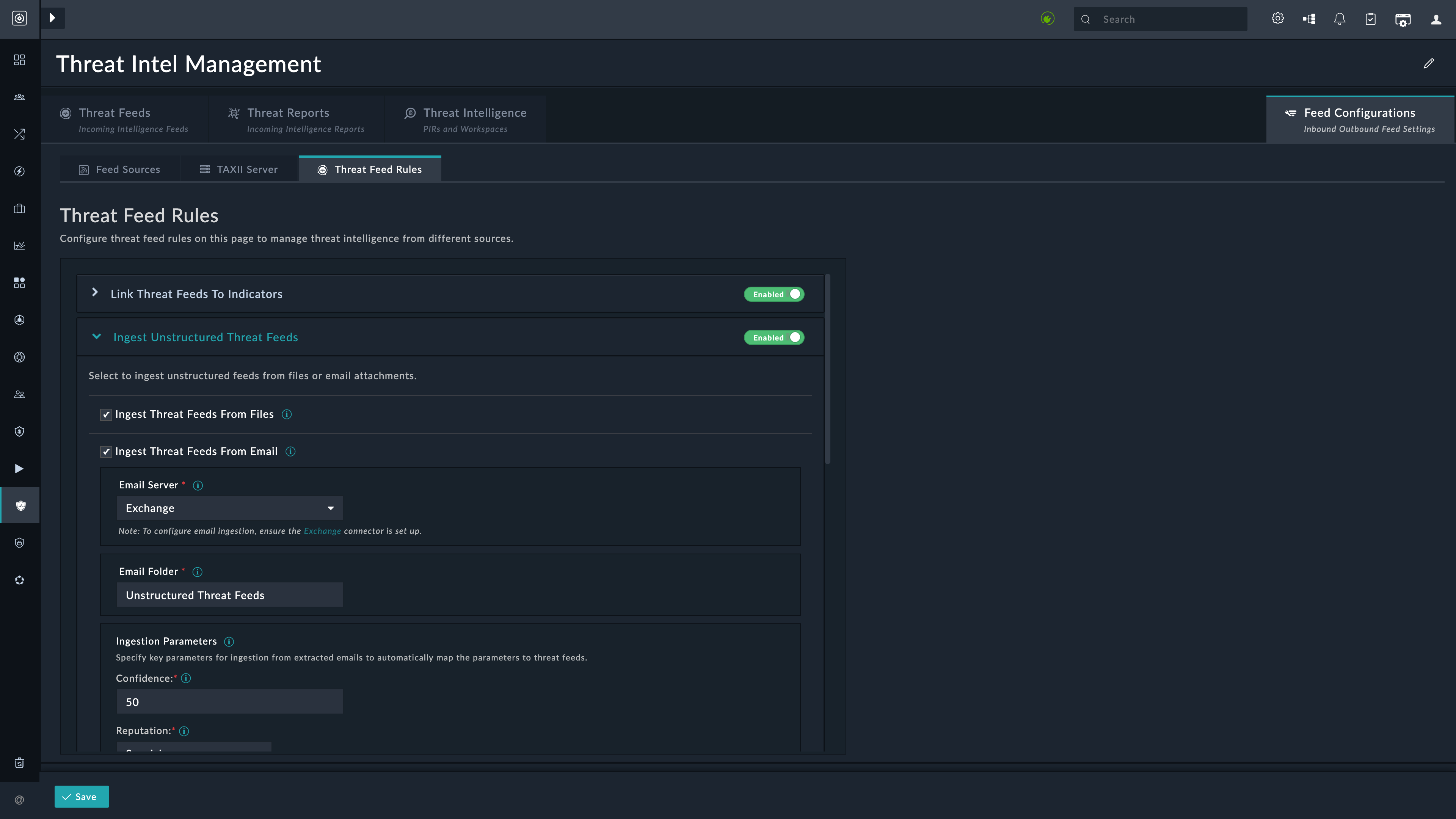1456x819 pixels.
Task: Follow the Exchange connector link
Action: [x=322, y=531]
